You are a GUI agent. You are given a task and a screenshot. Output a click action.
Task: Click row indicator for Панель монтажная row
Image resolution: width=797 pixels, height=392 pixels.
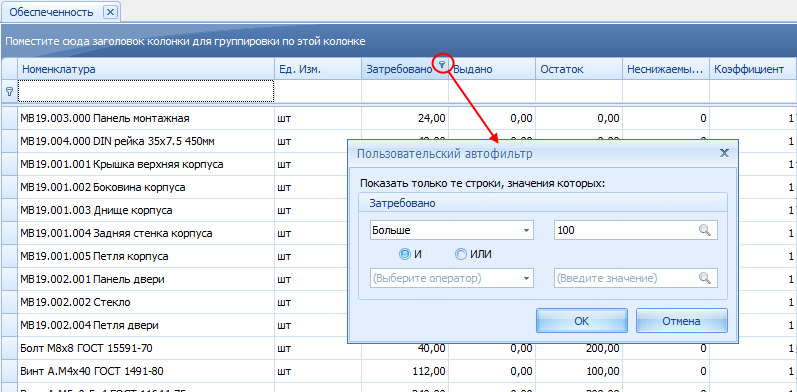(x=9, y=118)
